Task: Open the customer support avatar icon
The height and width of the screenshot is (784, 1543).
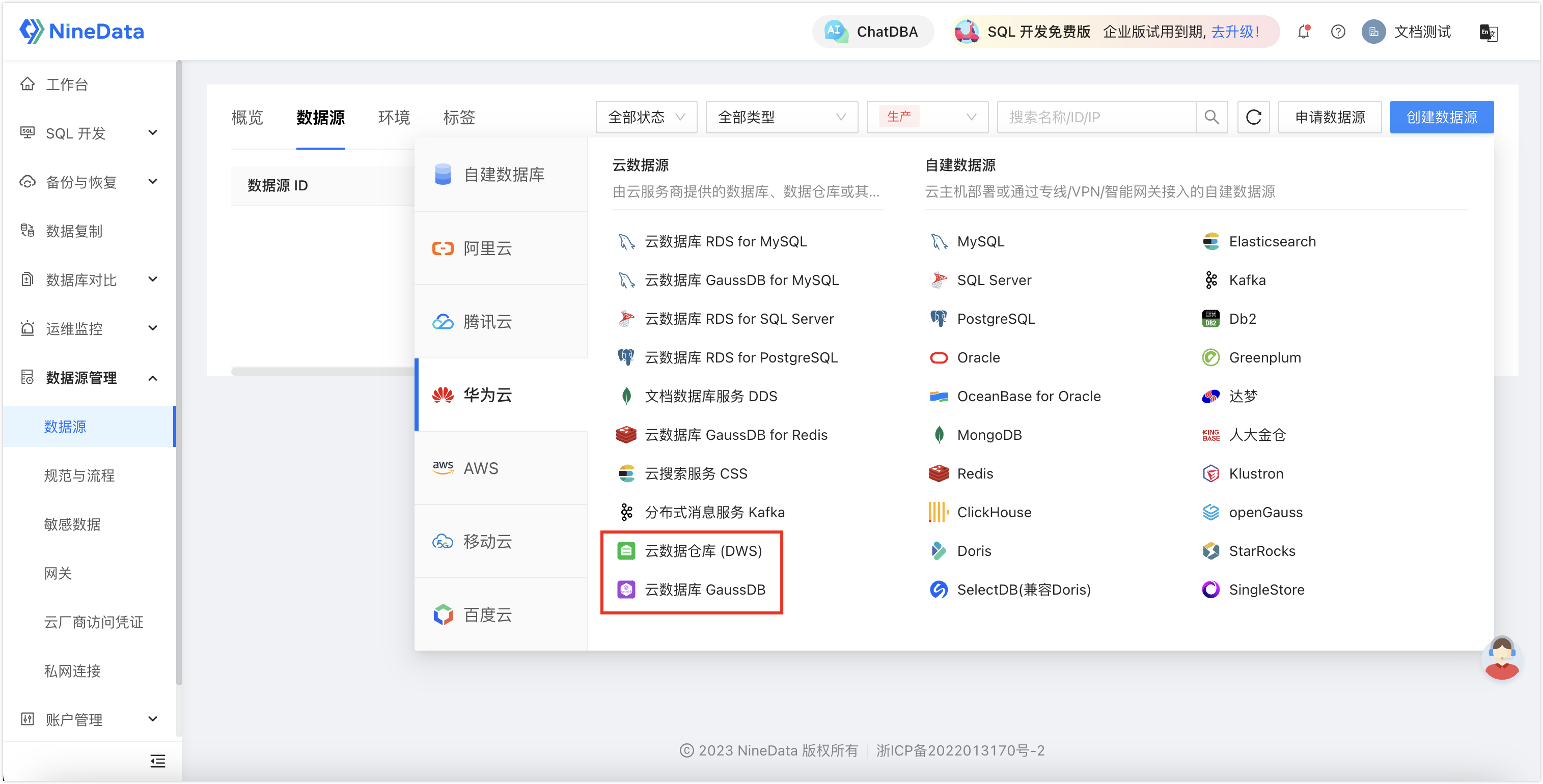Action: click(1502, 658)
